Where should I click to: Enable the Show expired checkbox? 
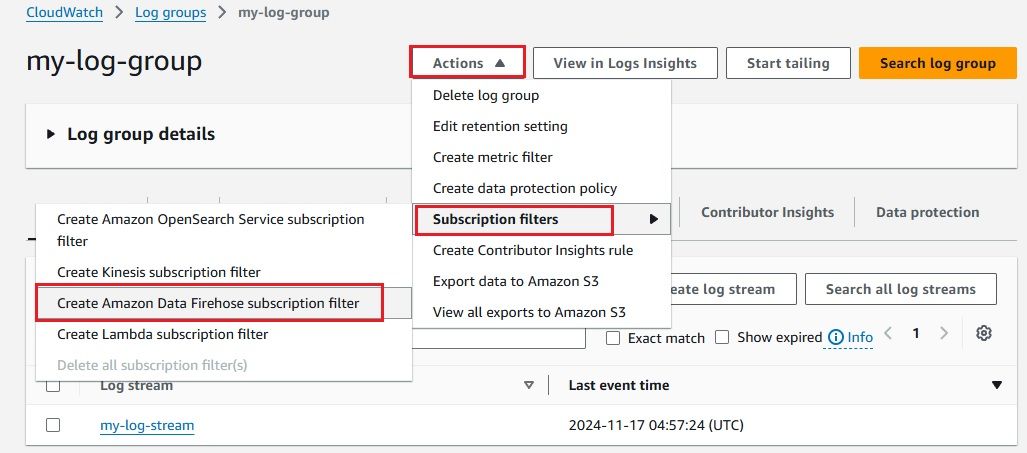click(x=722, y=338)
